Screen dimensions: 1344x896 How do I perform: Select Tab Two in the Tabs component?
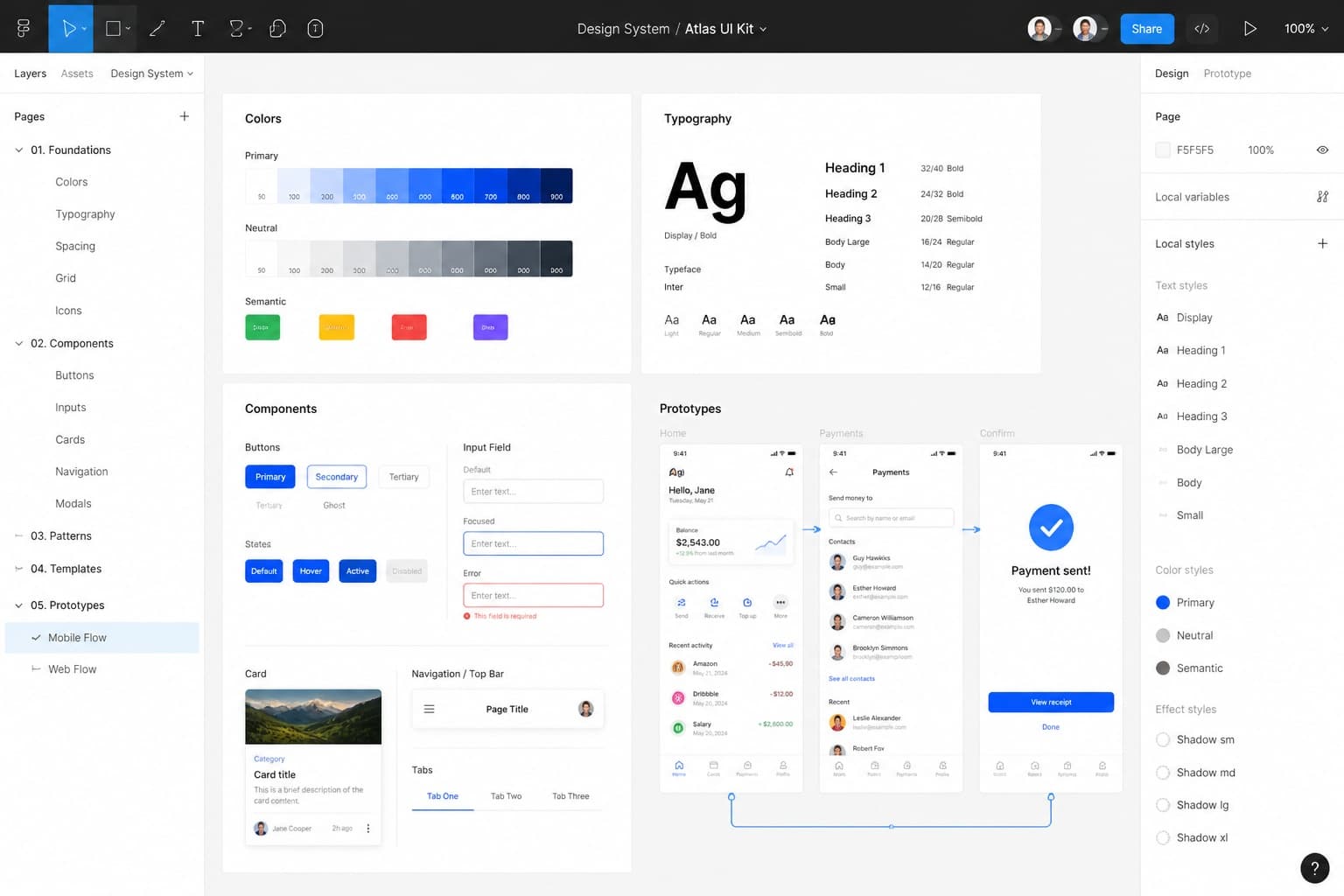coord(506,796)
